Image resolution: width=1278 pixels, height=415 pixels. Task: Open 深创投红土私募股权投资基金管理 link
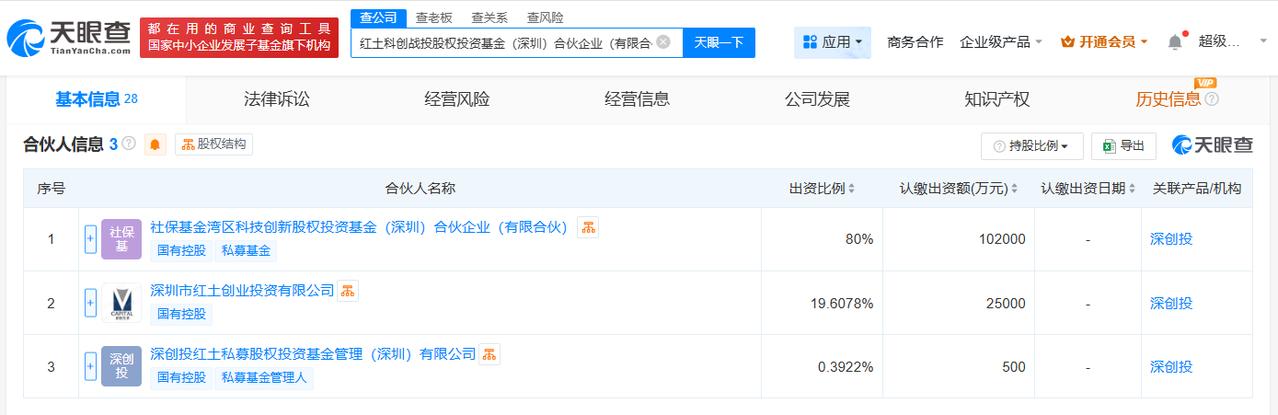pyautogui.click(x=313, y=354)
